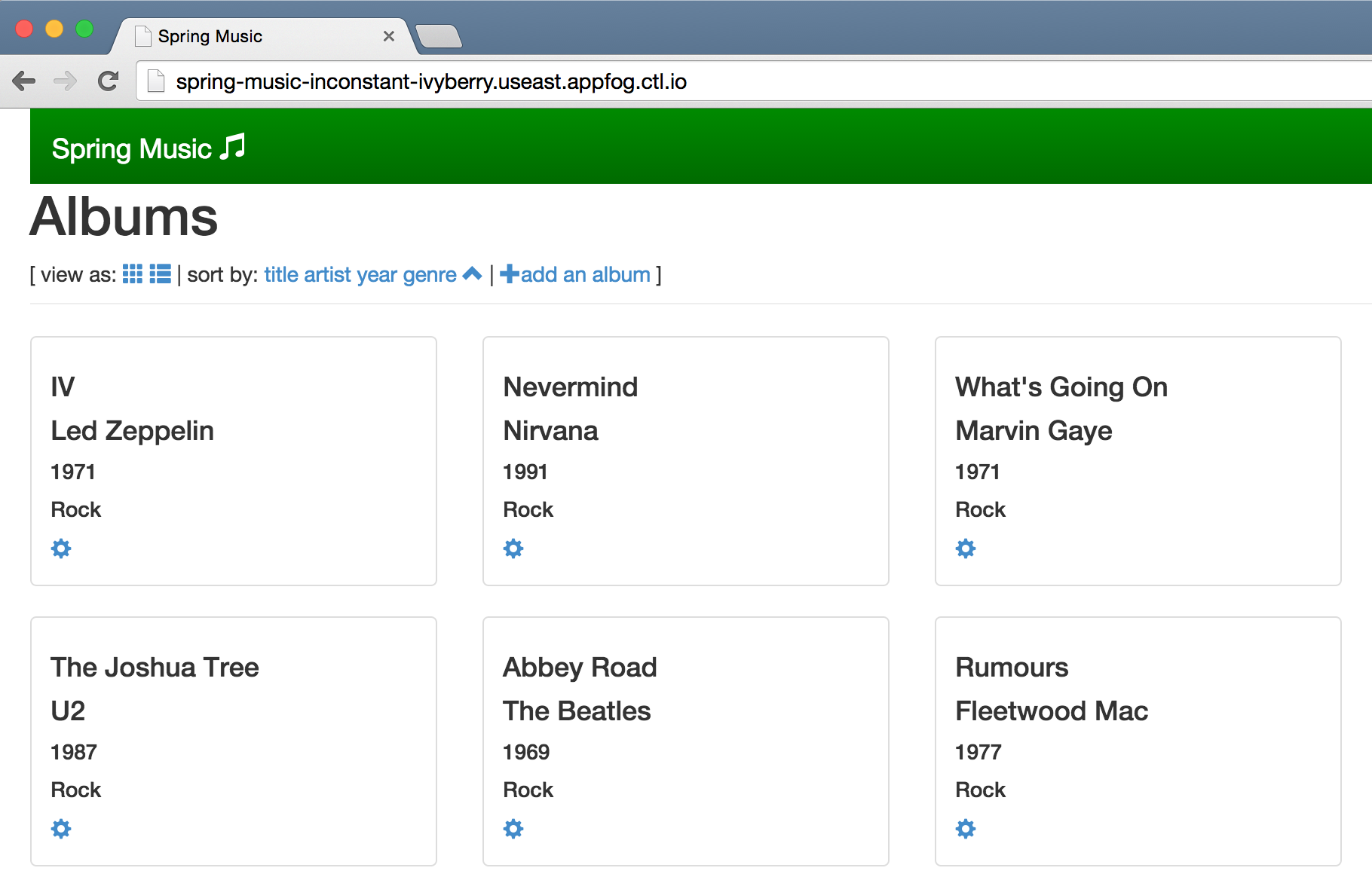Click Nevermind album title
1372x874 pixels.
point(571,387)
